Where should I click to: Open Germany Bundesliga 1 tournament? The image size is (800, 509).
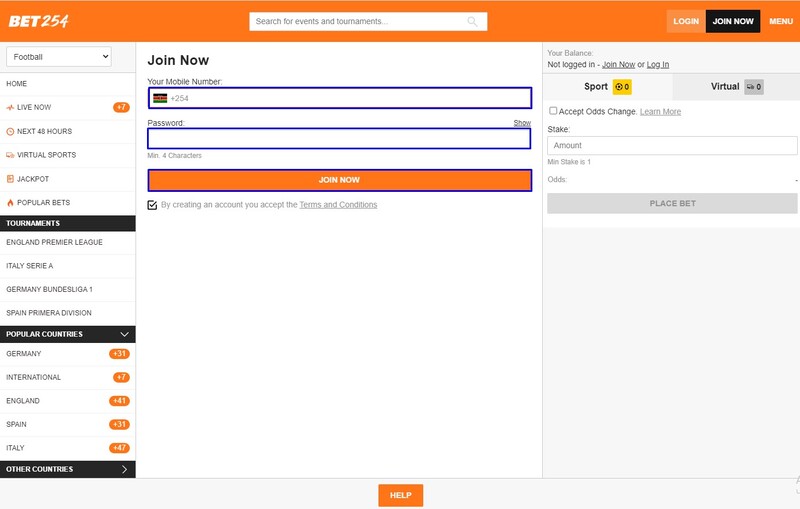pyautogui.click(x=67, y=289)
